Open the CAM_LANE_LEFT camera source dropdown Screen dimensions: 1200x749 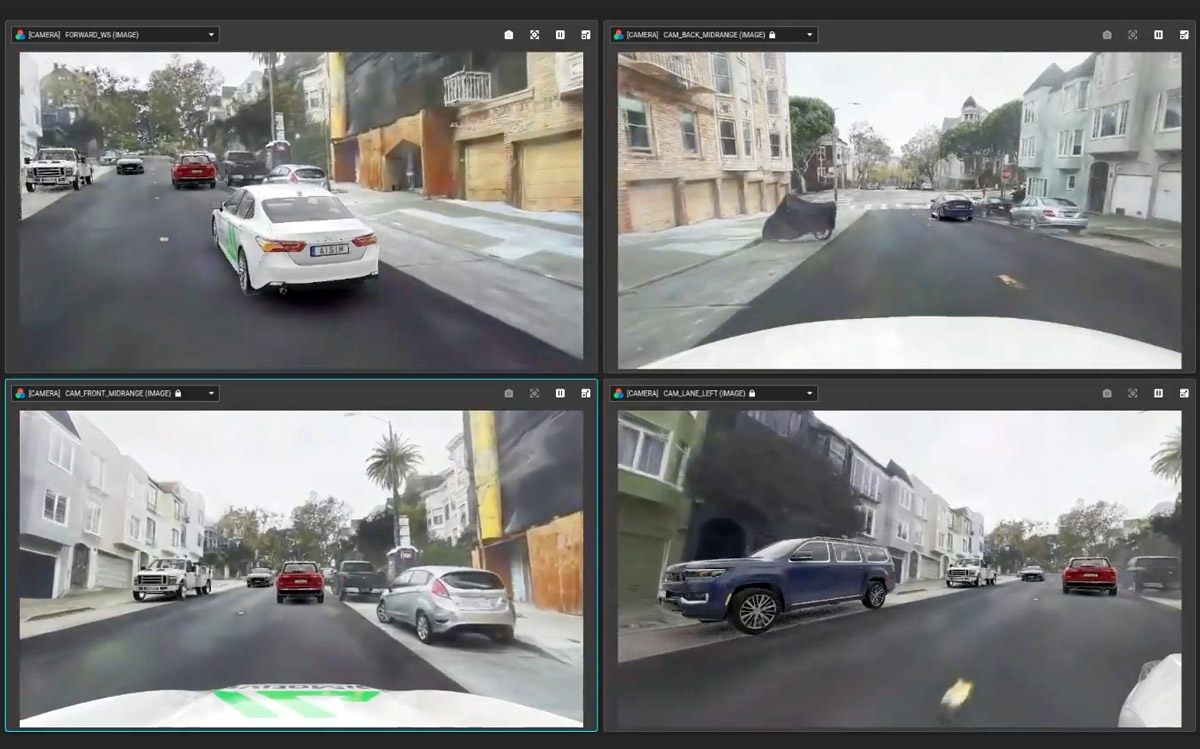(713, 394)
